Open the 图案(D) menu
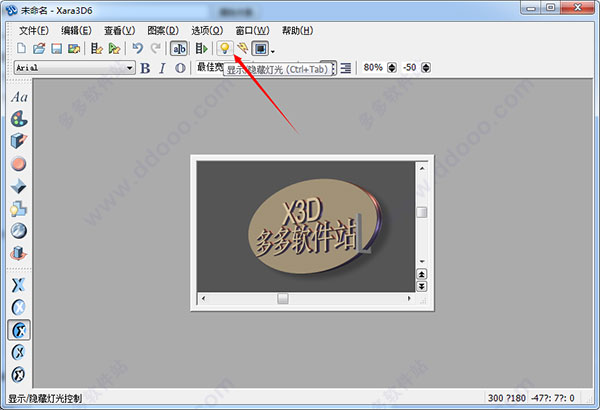This screenshot has width=600, height=410. tap(163, 31)
